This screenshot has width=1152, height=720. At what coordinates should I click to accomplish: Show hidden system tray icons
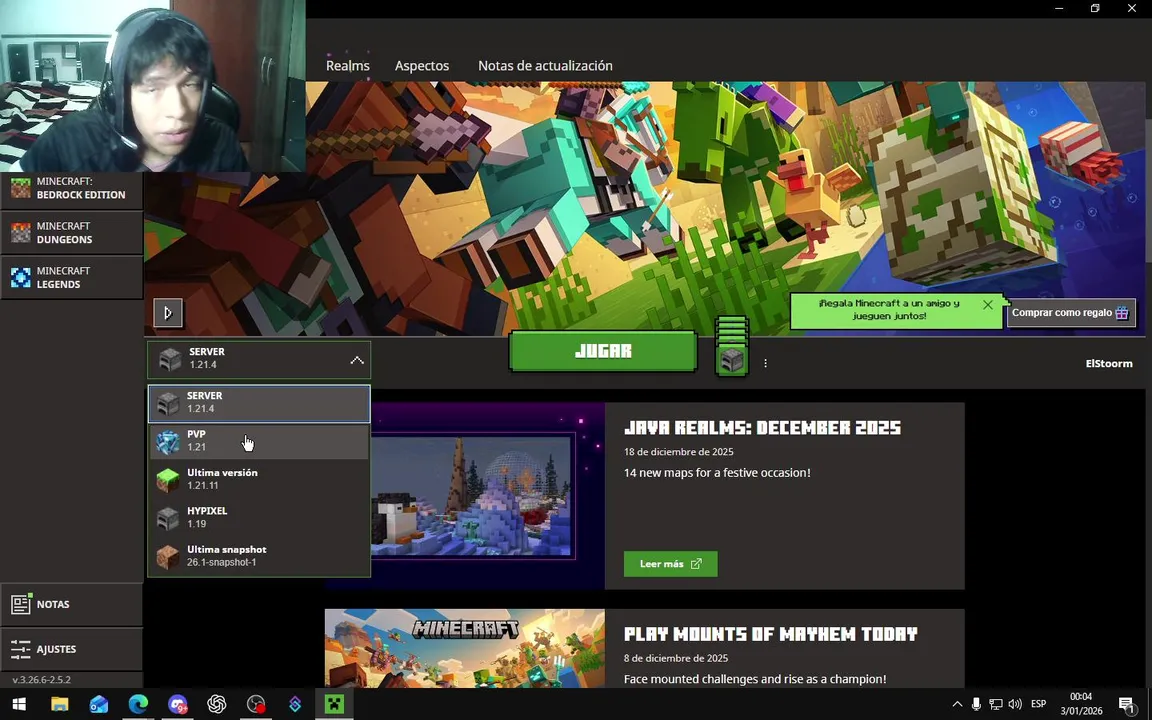click(957, 705)
